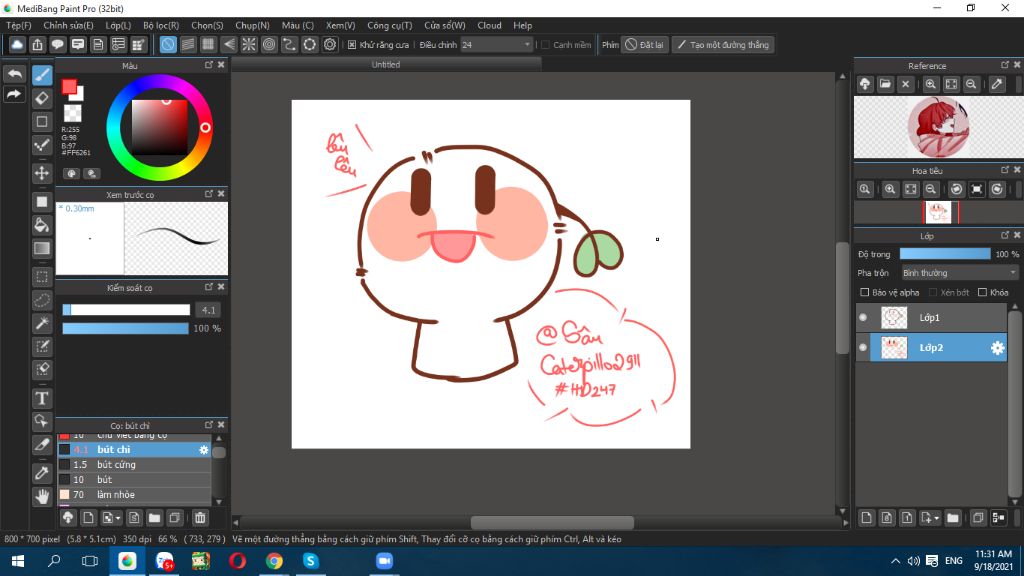Enable the cross grid snap guide

[208, 44]
